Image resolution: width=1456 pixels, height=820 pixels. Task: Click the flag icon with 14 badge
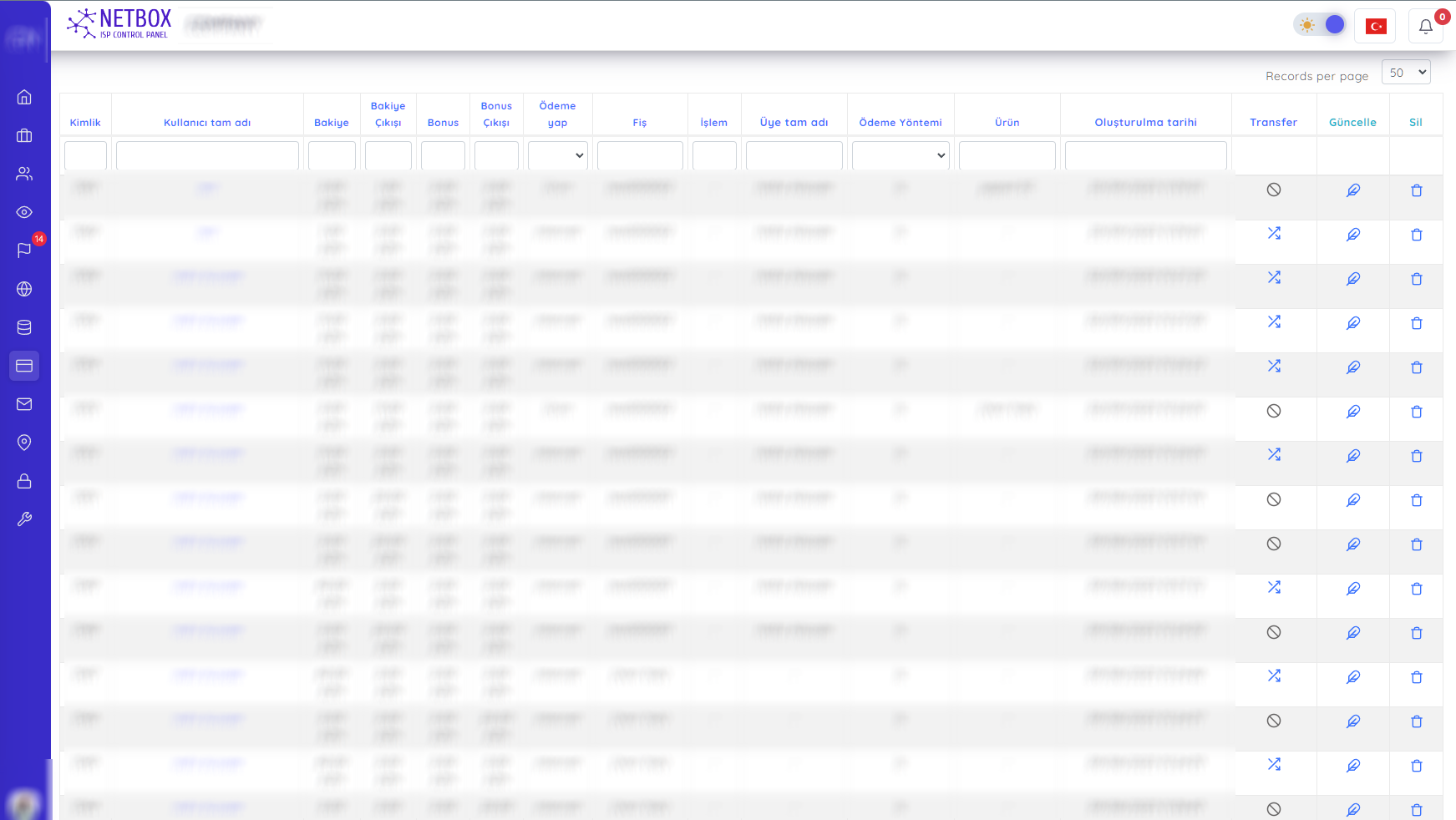[x=24, y=251]
